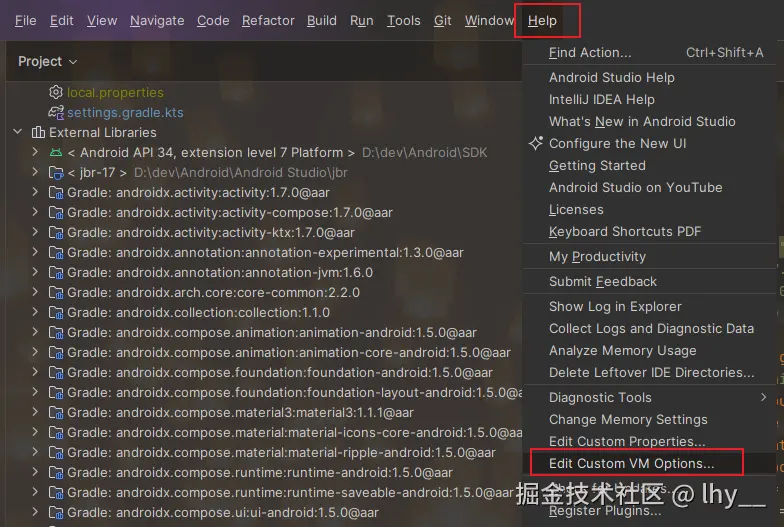Select foundation-layout-android:1.5.0 row

coord(264,392)
